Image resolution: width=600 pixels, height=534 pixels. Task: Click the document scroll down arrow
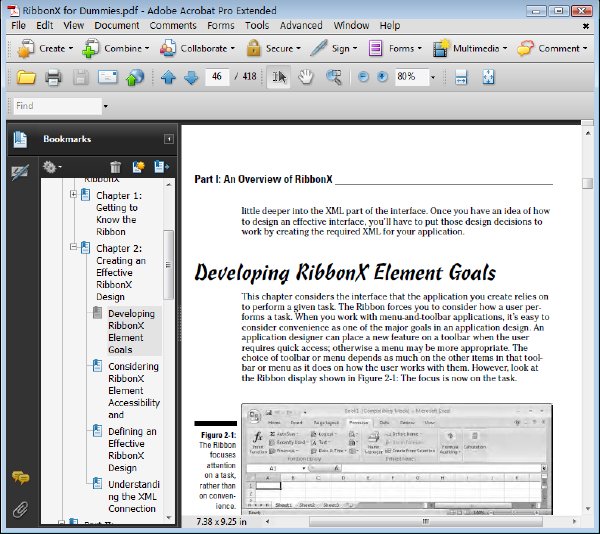[588, 509]
